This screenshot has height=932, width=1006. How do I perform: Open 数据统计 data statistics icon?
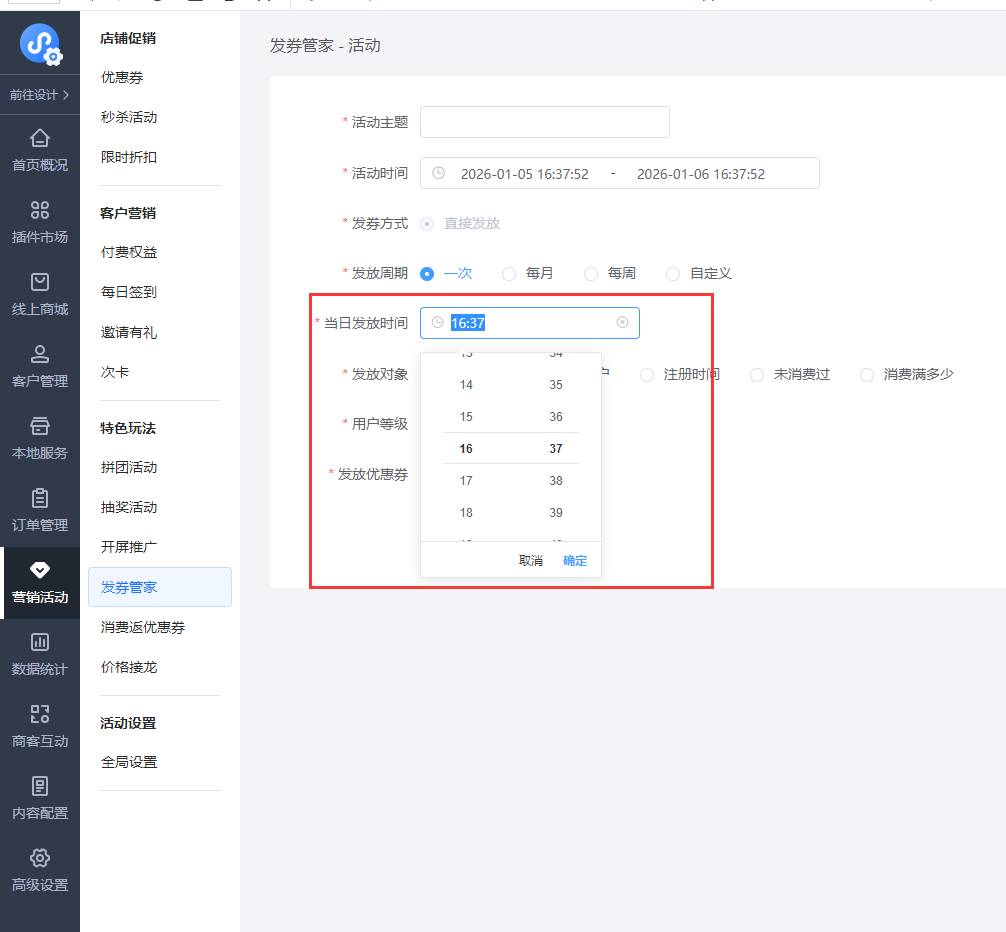(40, 642)
